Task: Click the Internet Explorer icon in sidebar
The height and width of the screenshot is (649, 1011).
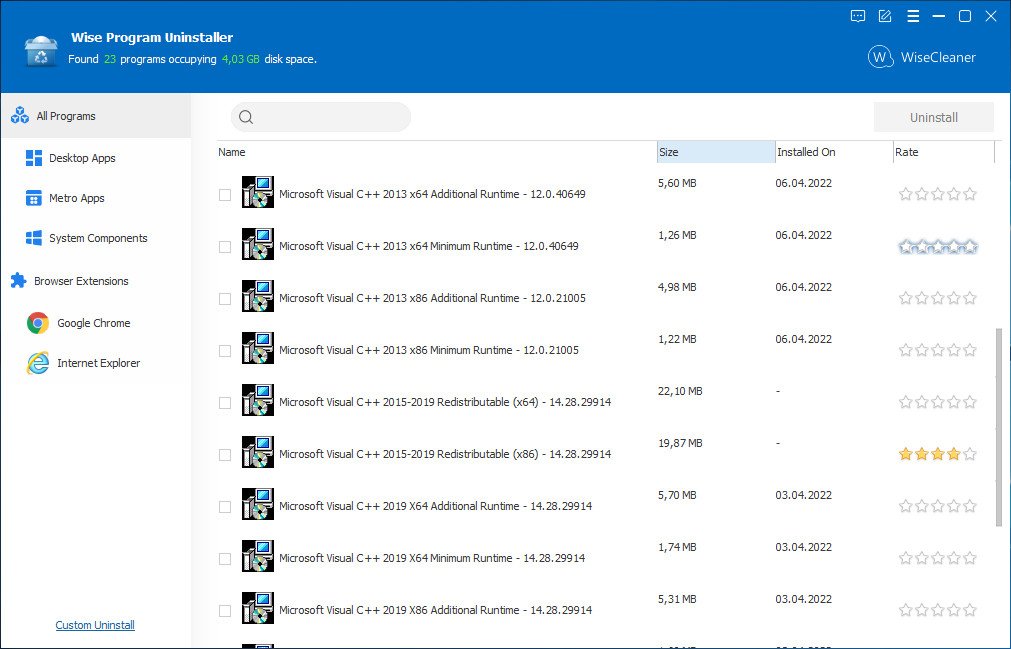Action: point(38,363)
